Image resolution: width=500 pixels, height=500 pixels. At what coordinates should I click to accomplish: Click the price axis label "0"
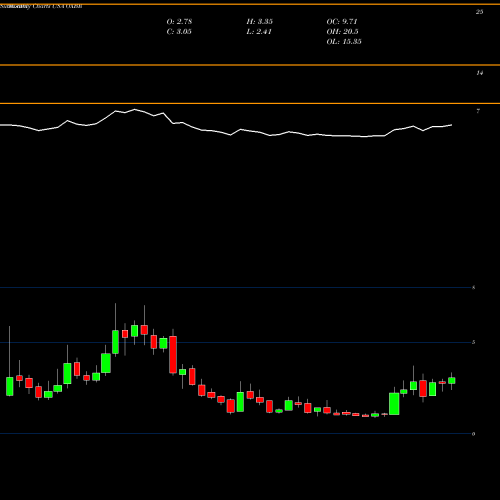point(473,434)
